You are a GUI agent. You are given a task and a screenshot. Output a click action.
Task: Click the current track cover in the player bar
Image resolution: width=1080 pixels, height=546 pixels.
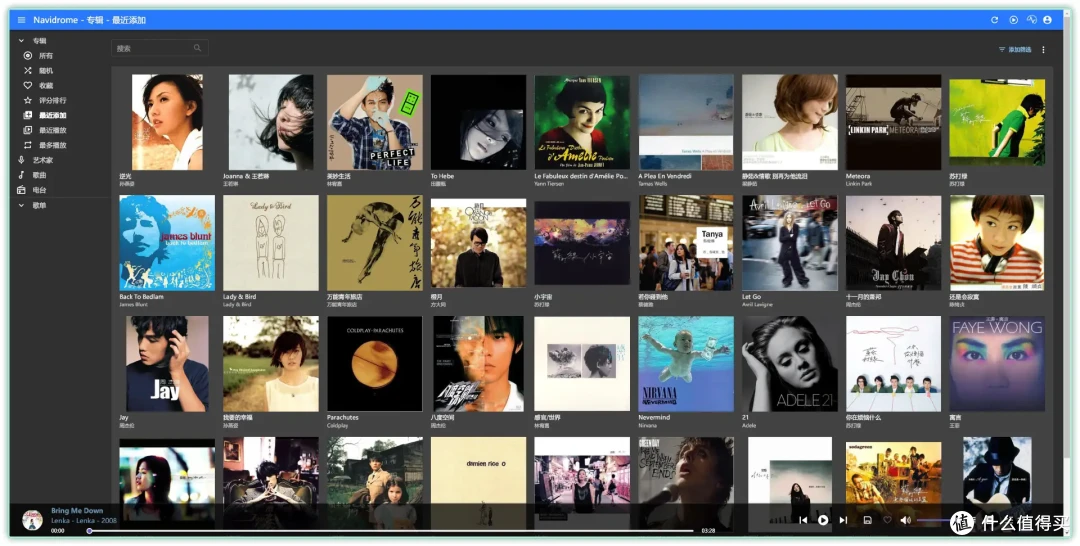[x=32, y=520]
